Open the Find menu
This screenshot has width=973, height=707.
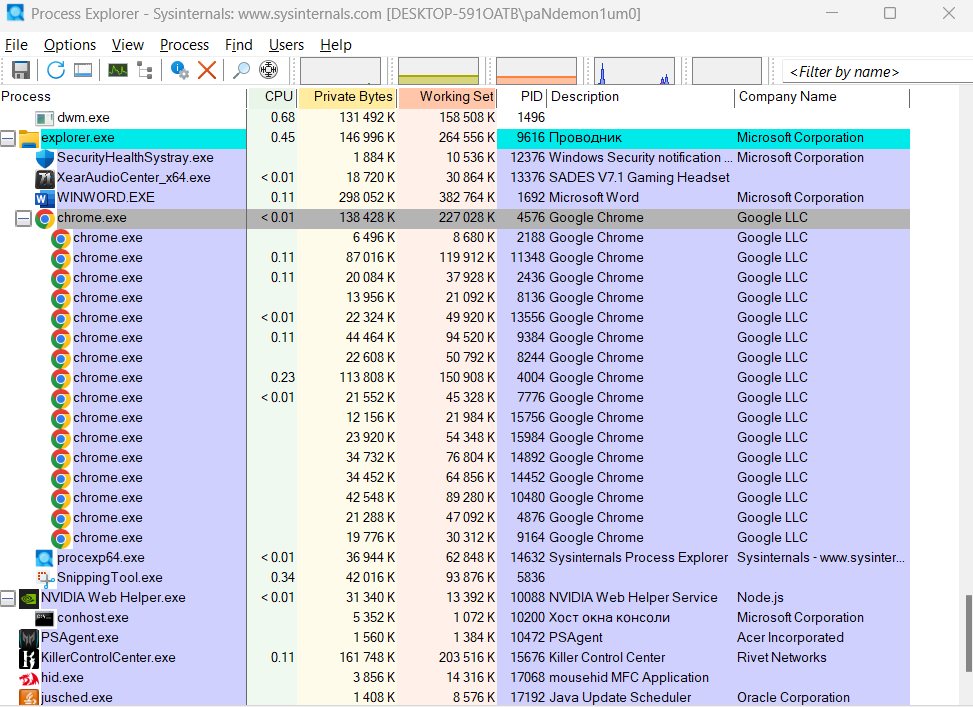point(238,45)
